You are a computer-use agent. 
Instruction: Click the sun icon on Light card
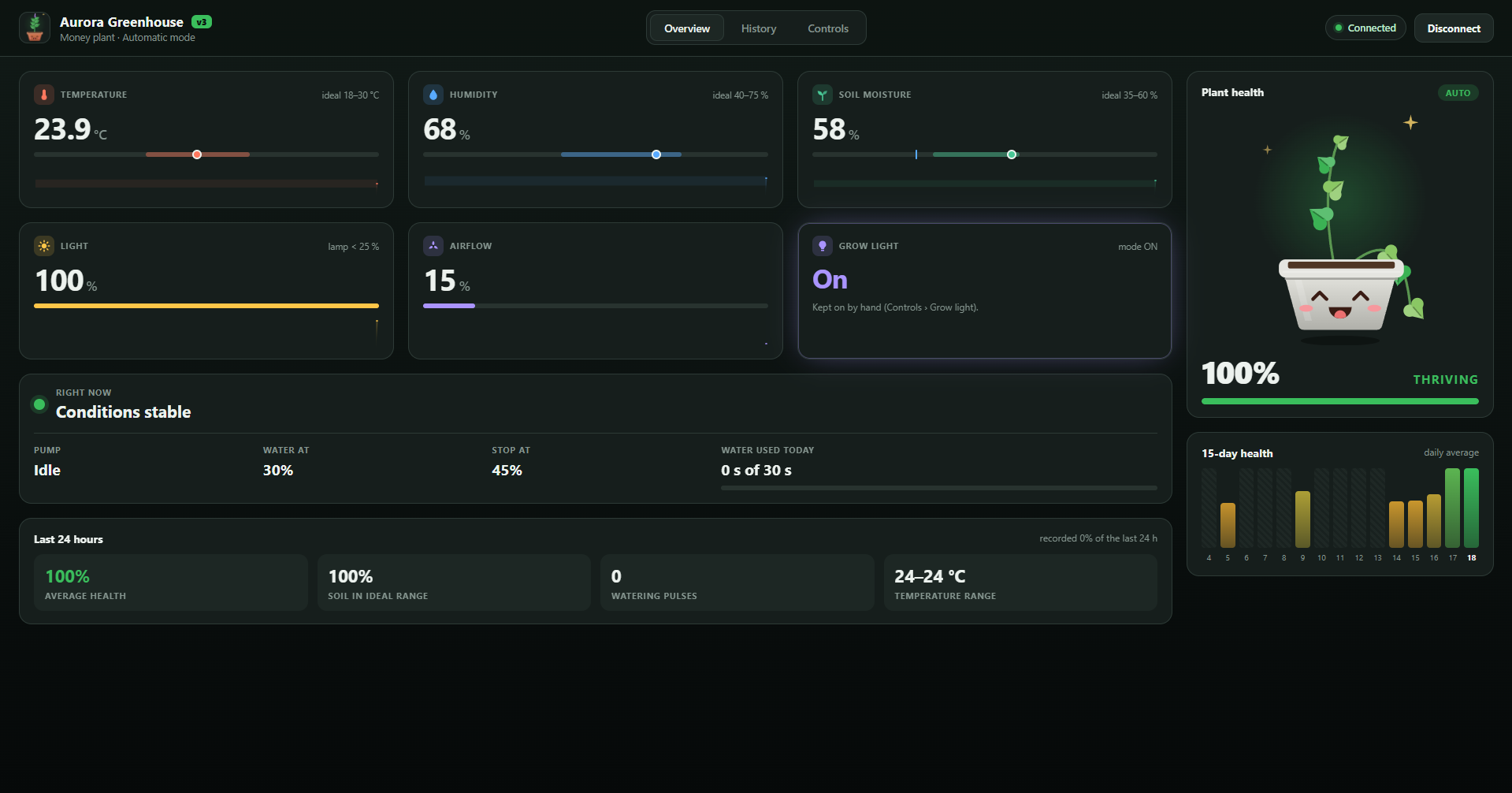coord(44,246)
